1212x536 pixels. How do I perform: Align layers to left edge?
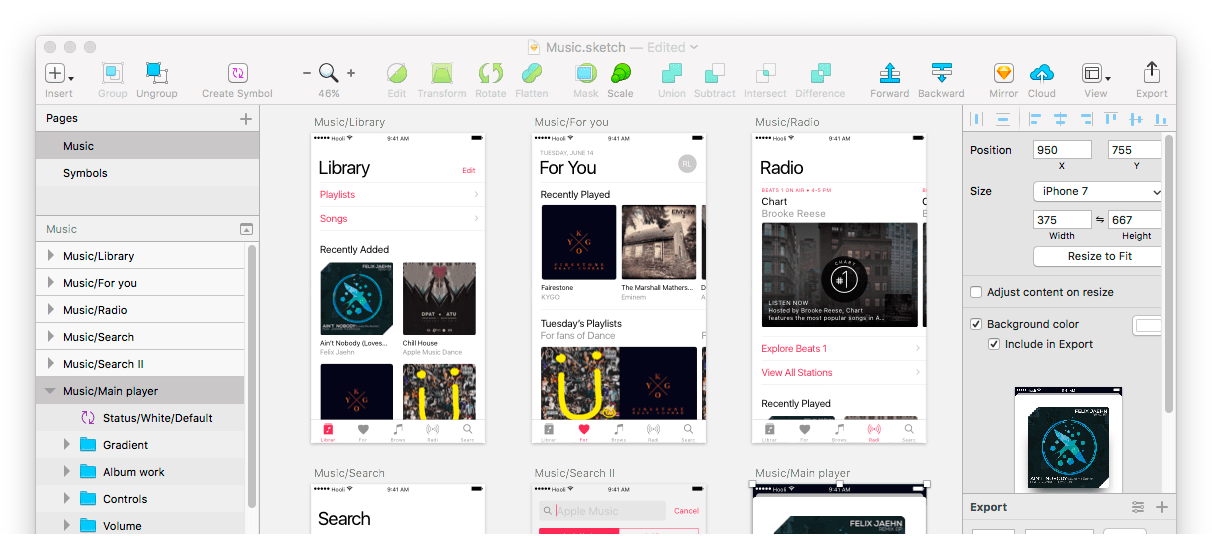click(1035, 119)
